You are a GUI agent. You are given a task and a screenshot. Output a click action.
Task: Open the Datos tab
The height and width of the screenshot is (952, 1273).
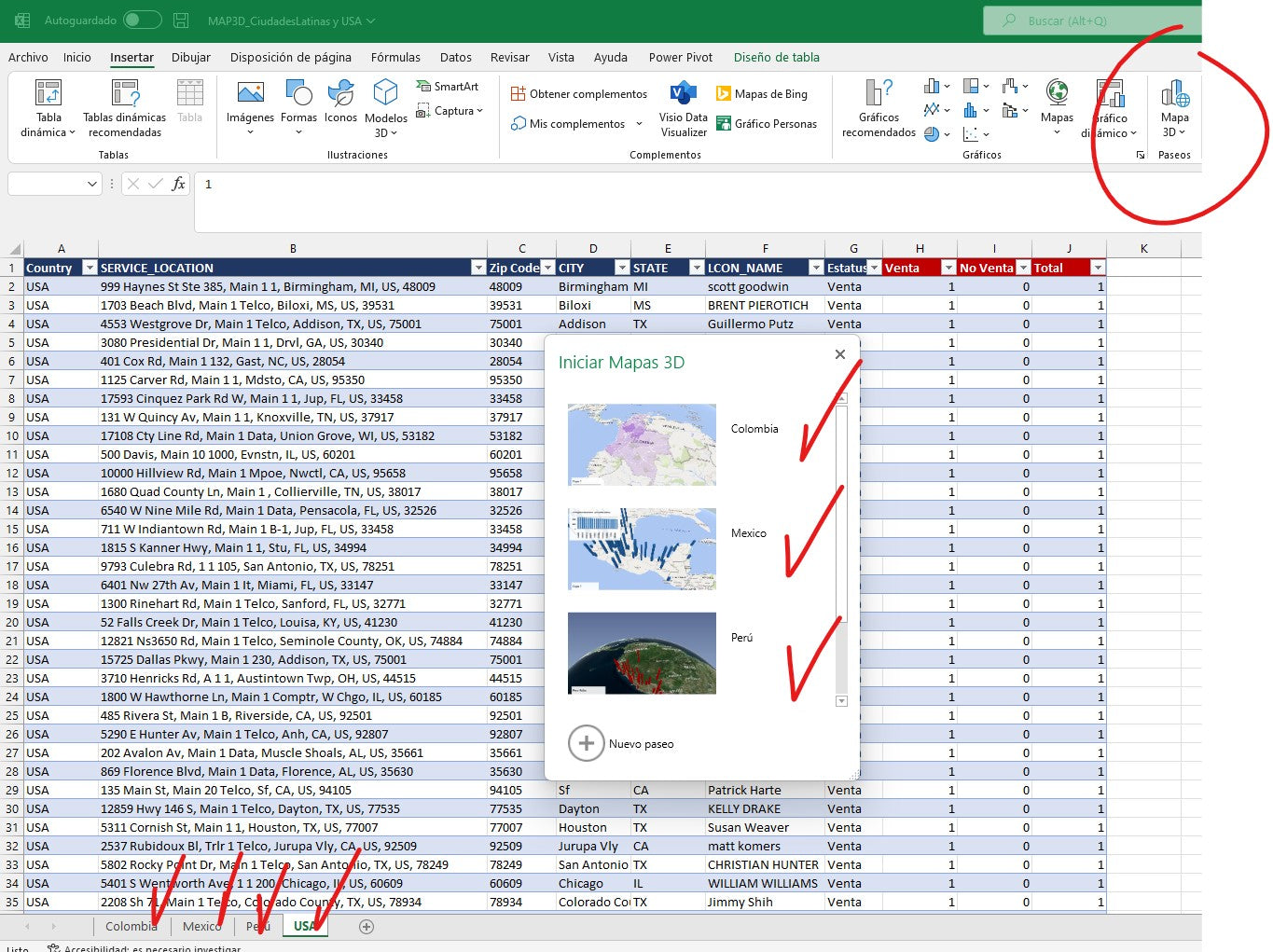pyautogui.click(x=456, y=57)
